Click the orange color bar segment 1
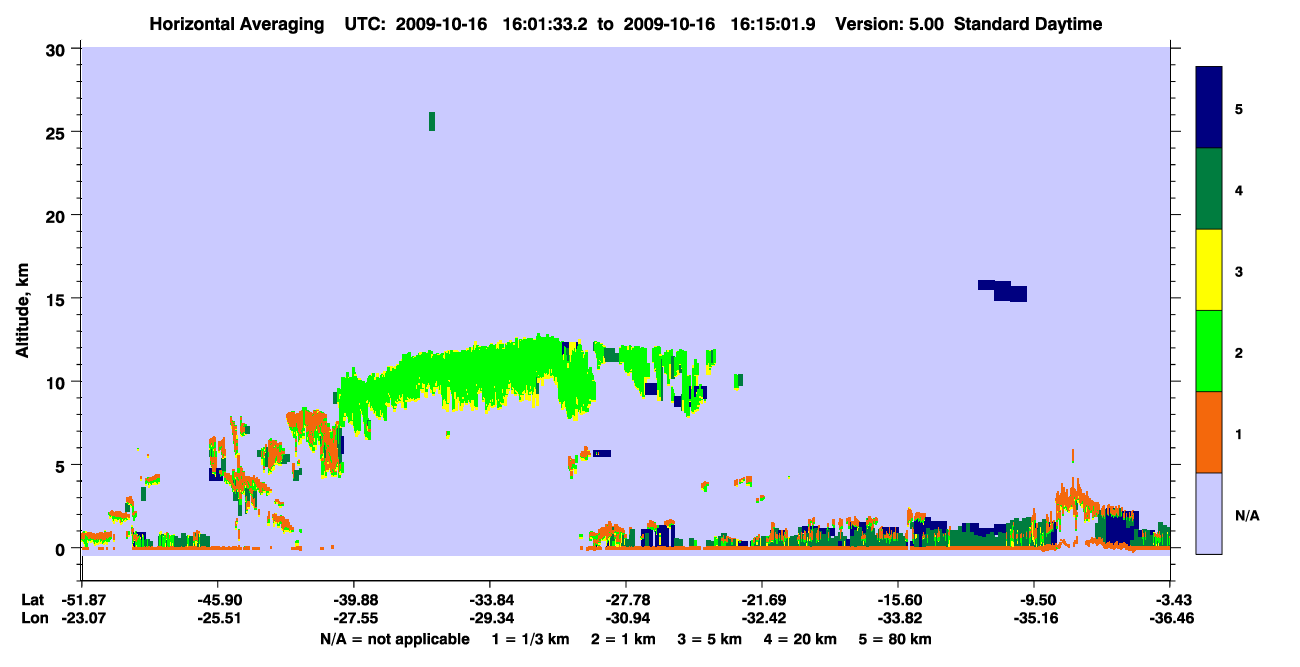Image resolution: width=1300 pixels, height=667 pixels. point(1209,432)
